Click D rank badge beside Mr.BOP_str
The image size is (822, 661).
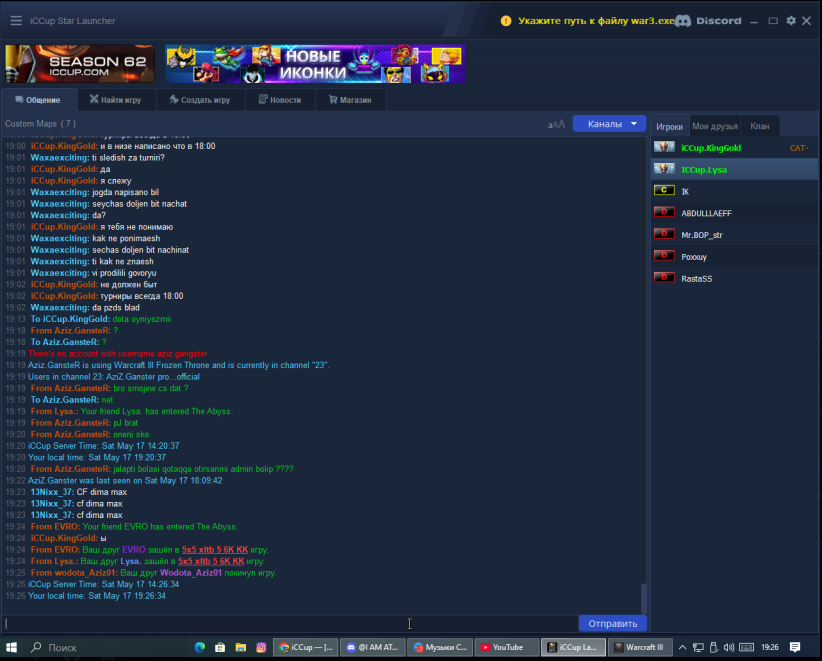coord(664,234)
